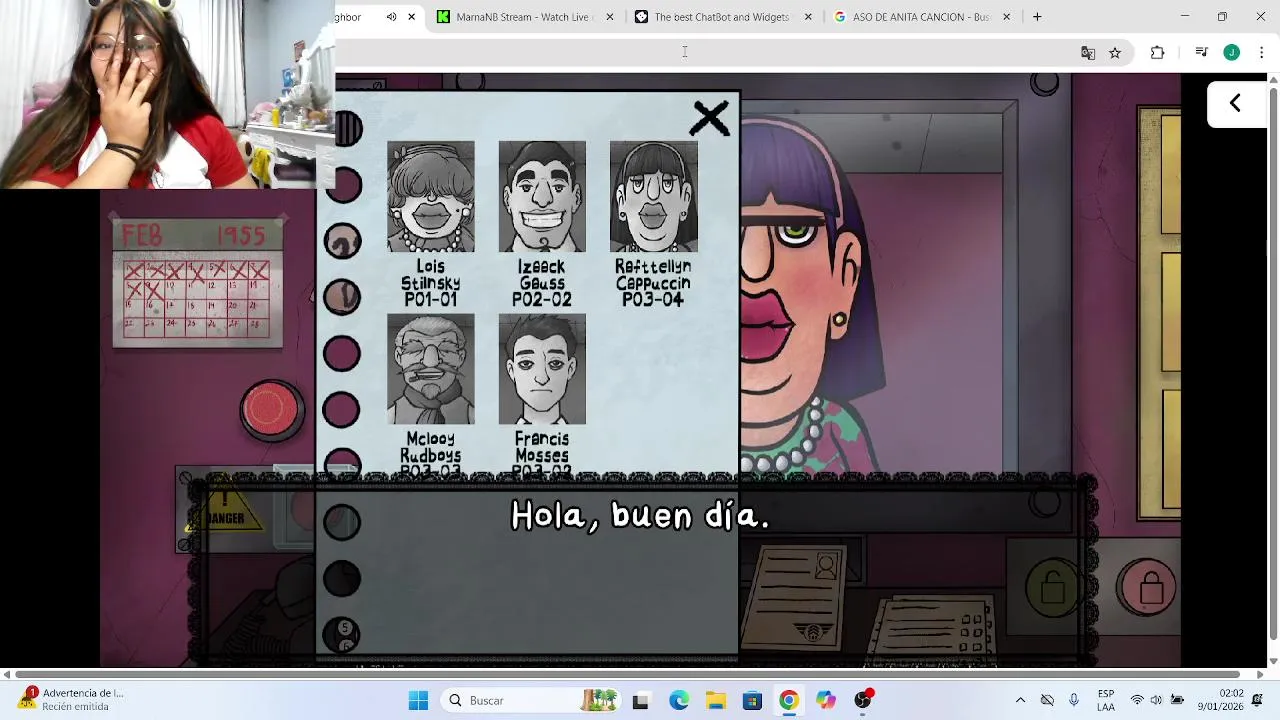The width and height of the screenshot is (1280, 720).
Task: Mute the tab with the speaker icon
Action: (391, 17)
